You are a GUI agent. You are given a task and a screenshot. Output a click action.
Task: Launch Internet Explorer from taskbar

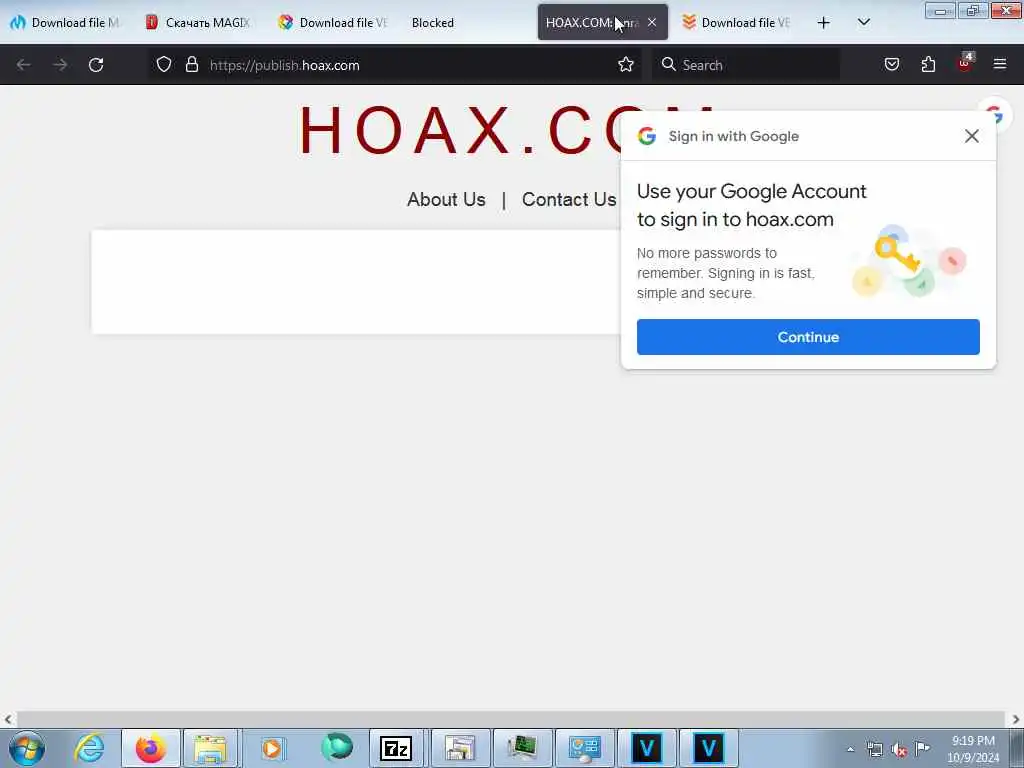coord(89,748)
